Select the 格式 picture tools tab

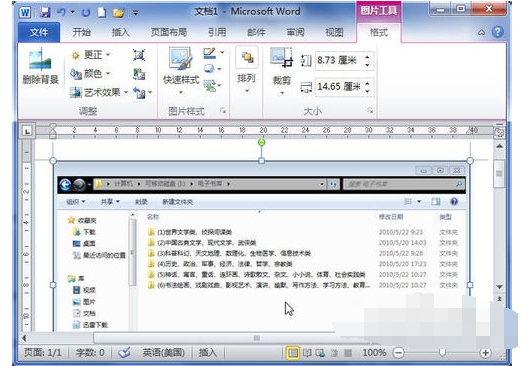point(379,32)
